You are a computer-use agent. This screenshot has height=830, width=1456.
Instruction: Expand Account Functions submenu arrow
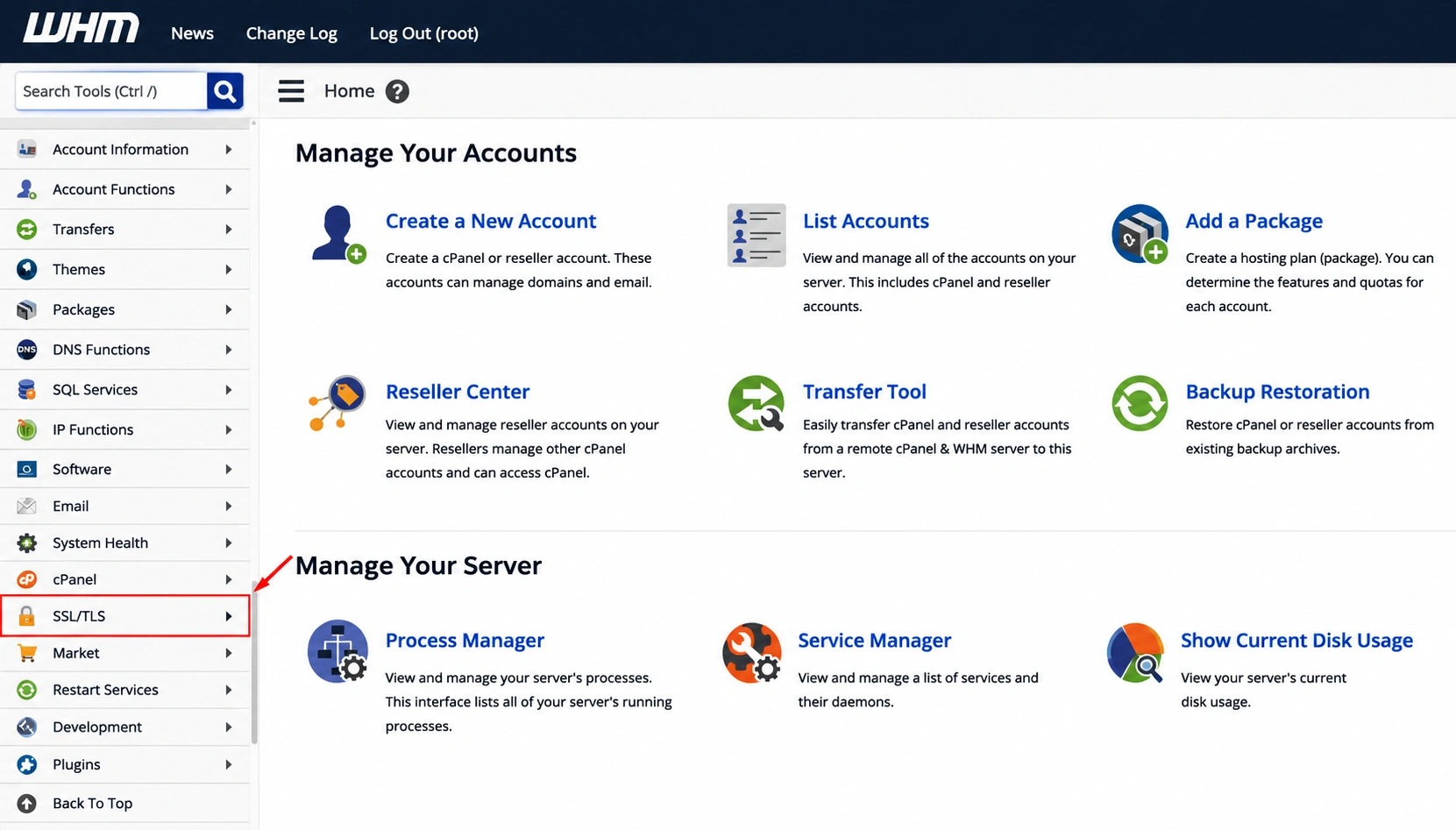pyautogui.click(x=229, y=189)
